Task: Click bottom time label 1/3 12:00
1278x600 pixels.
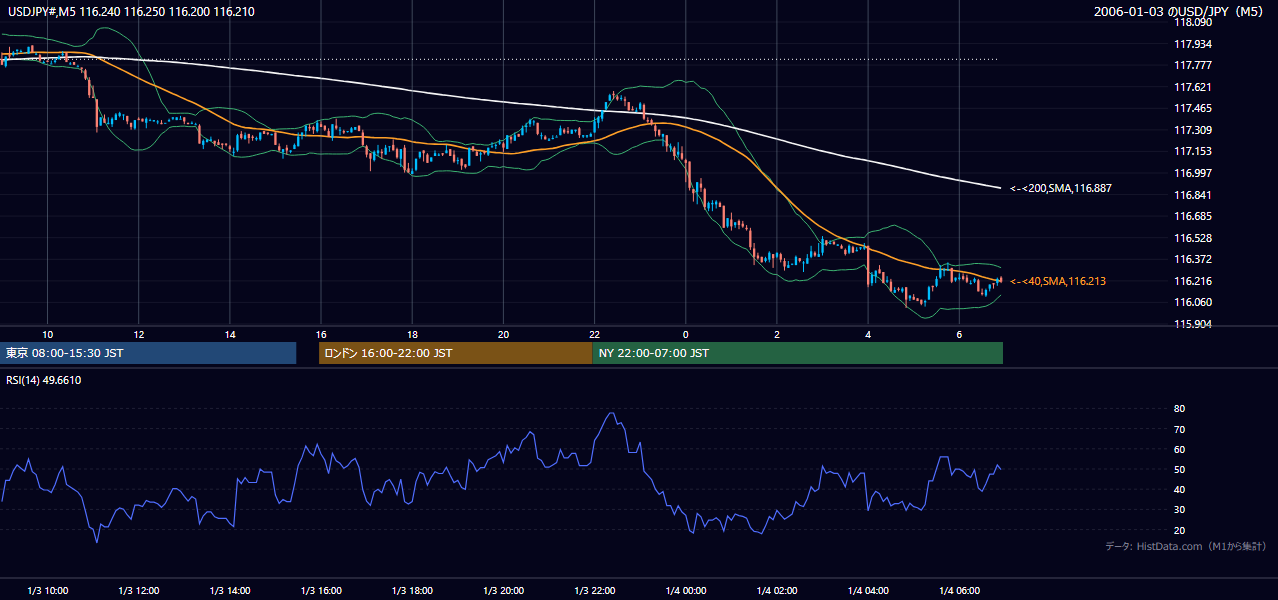Action: point(139,591)
